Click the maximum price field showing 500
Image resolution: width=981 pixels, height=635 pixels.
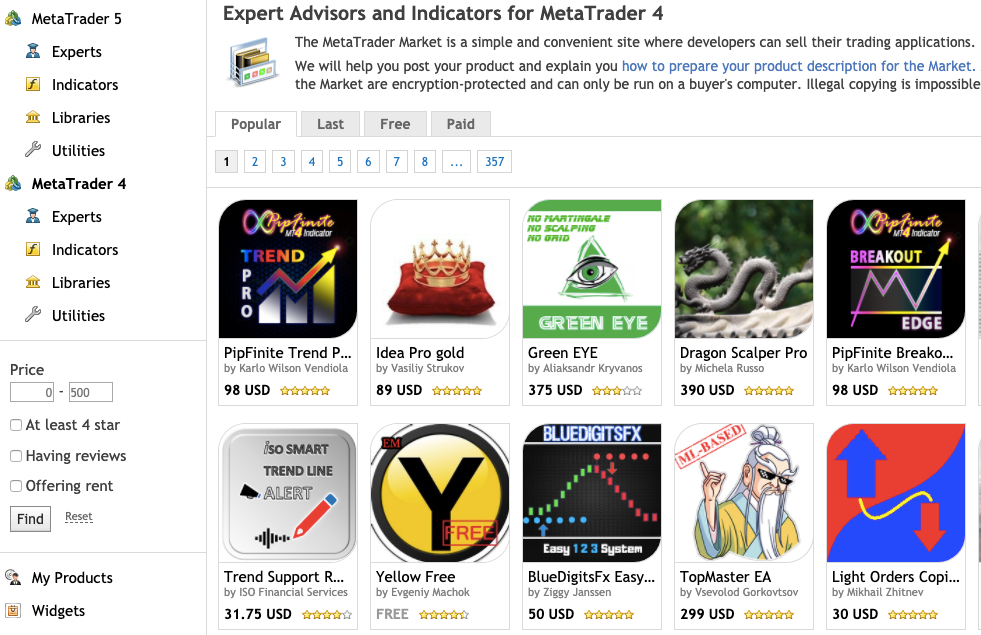[x=91, y=392]
